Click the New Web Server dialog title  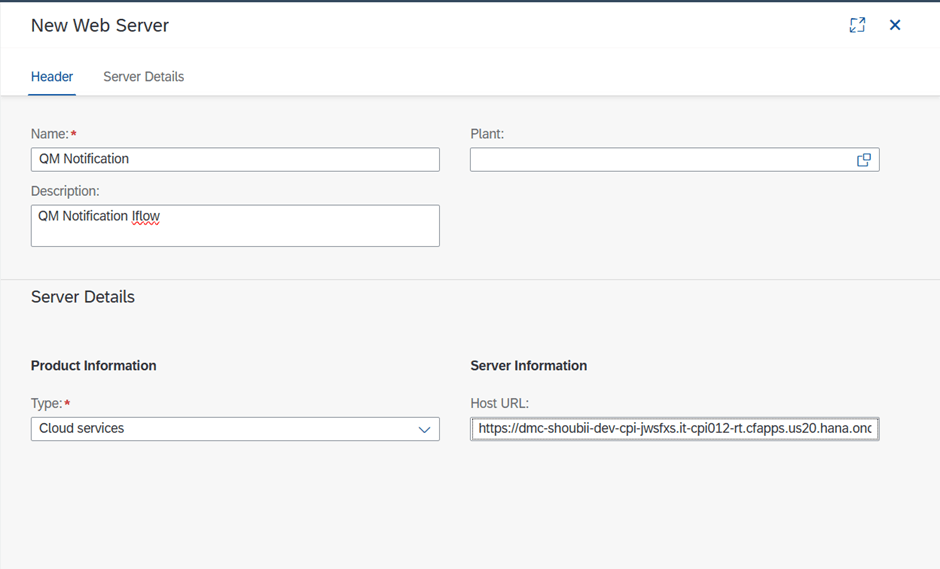[x=100, y=25]
